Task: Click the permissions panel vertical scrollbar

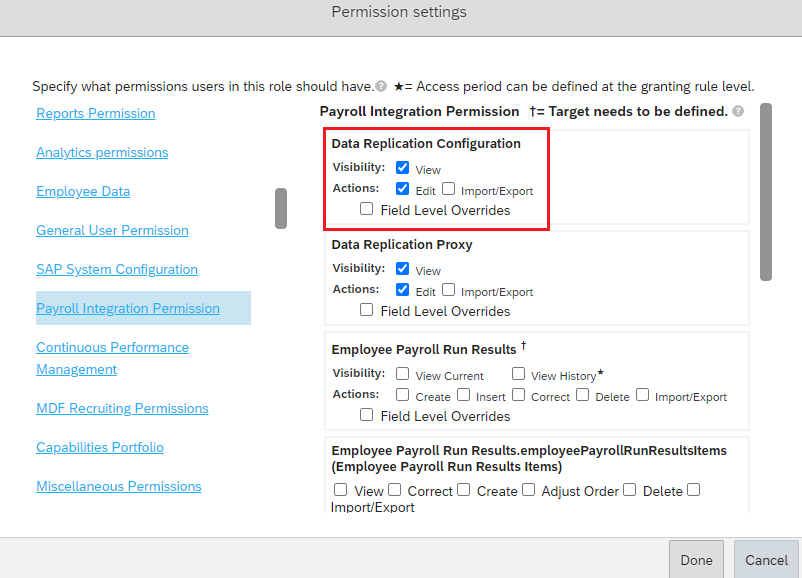Action: click(x=766, y=192)
